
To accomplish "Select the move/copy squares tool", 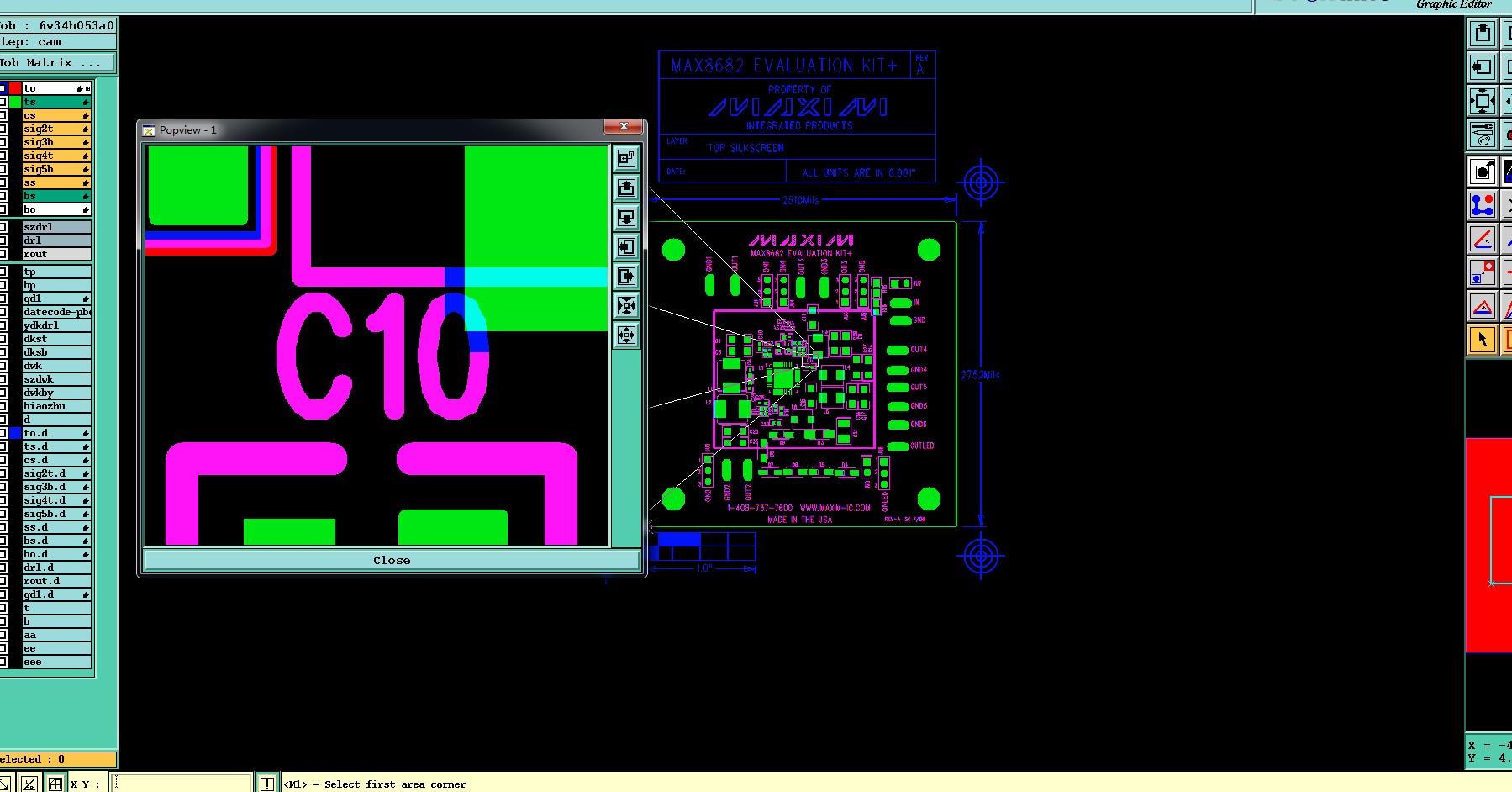I will (1483, 272).
